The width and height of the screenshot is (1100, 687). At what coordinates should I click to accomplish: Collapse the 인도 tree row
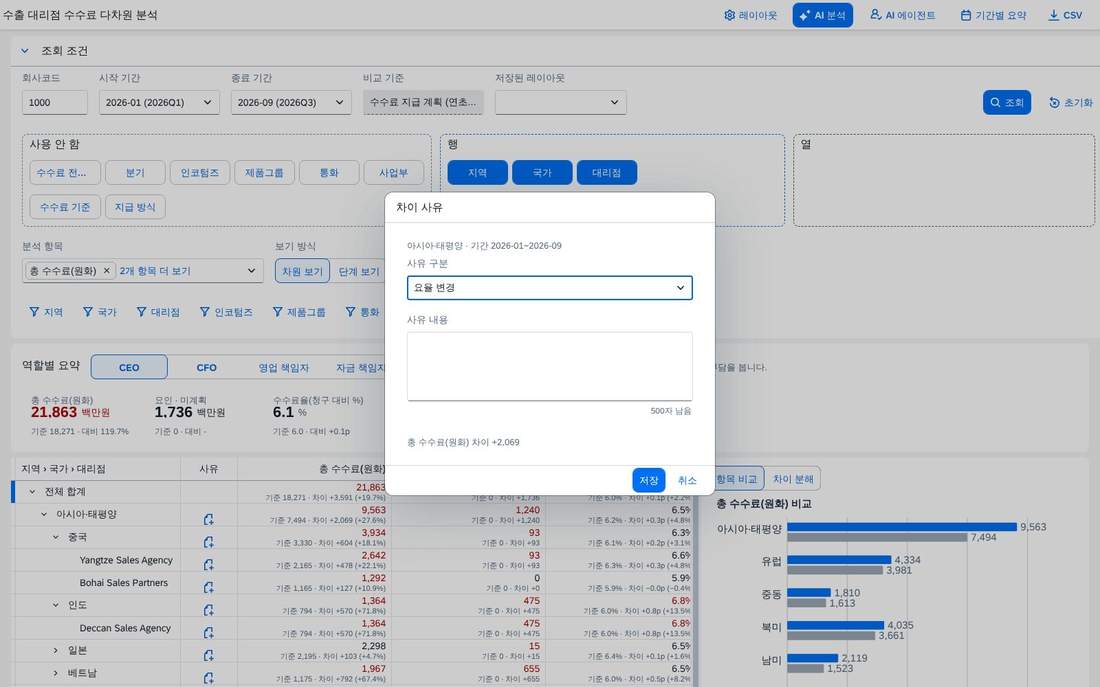[56, 605]
